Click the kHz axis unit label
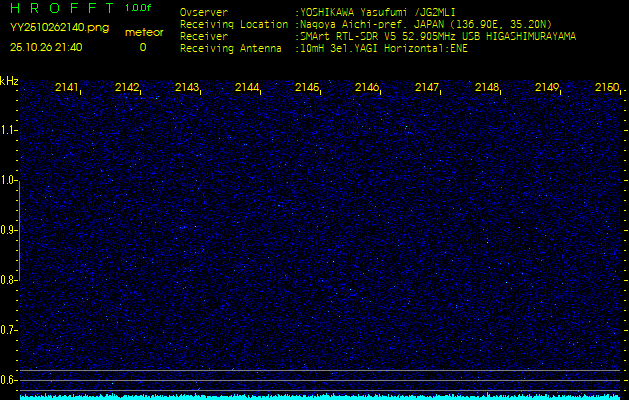Image resolution: width=629 pixels, height=400 pixels. tap(10, 80)
